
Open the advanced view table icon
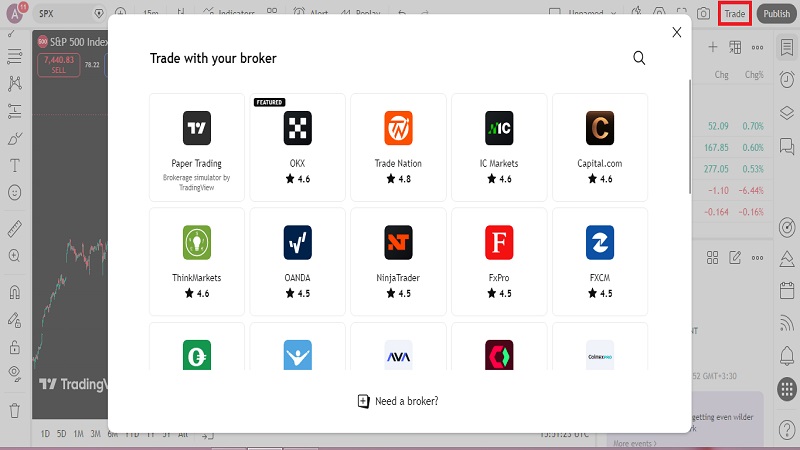pos(735,47)
